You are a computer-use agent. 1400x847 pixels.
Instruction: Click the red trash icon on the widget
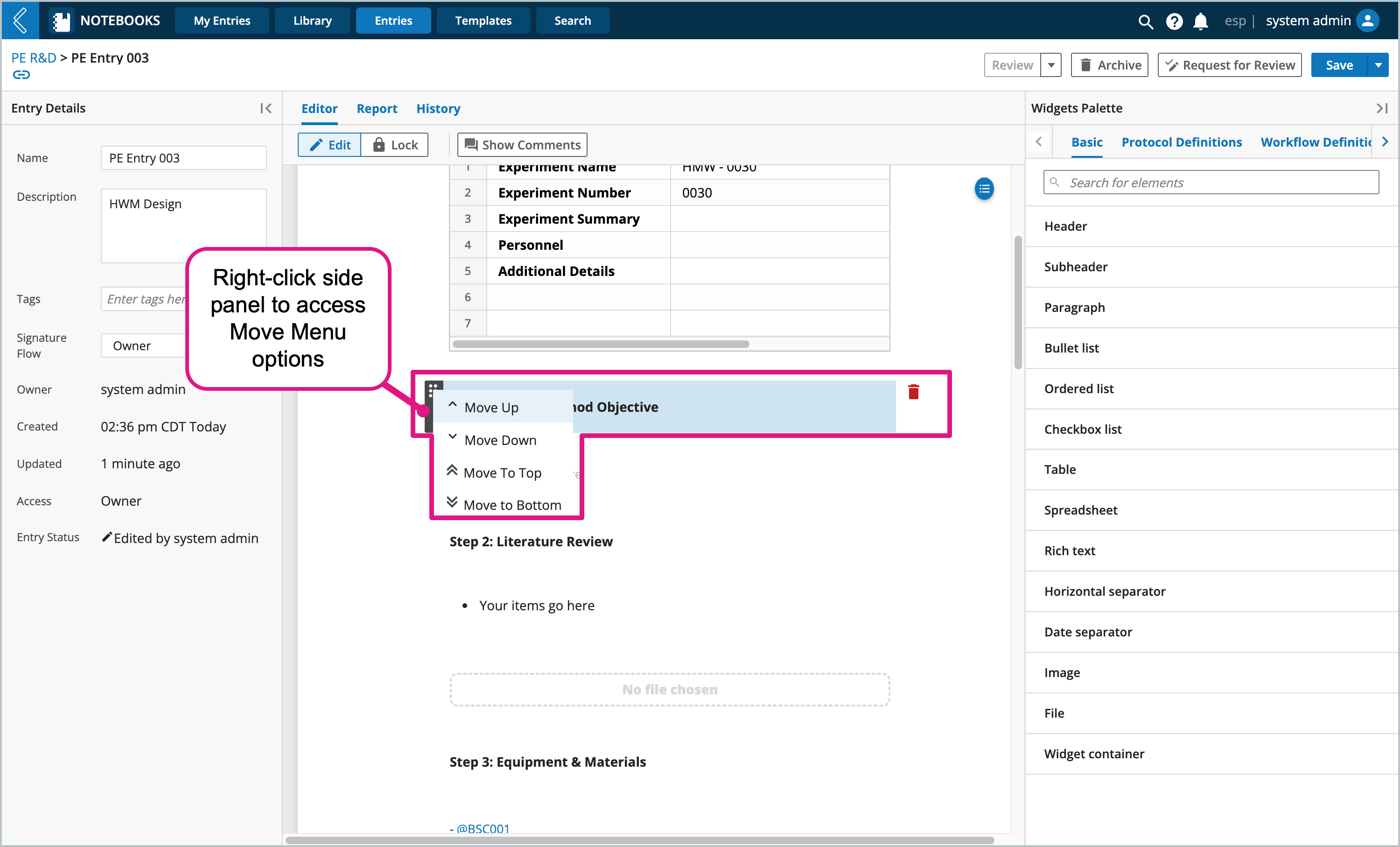coord(913,392)
